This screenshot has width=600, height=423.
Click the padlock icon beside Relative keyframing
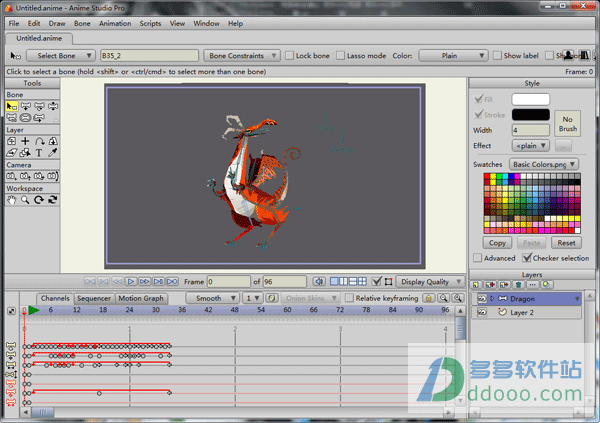pyautogui.click(x=429, y=298)
